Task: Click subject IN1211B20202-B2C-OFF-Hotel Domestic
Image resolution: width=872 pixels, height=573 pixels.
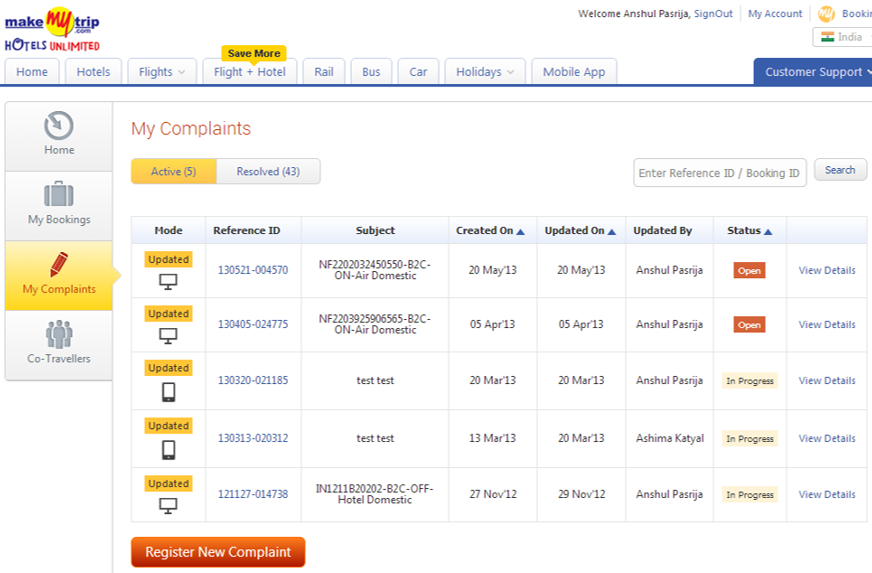Action: (x=375, y=494)
